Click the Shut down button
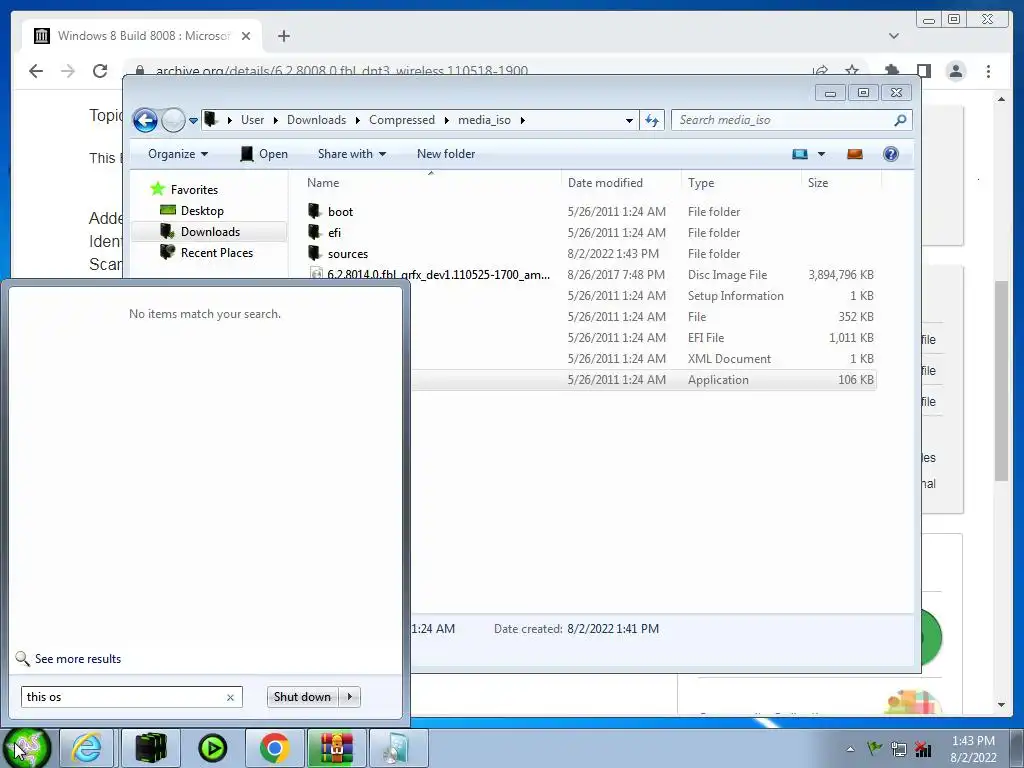This screenshot has width=1024, height=768. click(302, 697)
